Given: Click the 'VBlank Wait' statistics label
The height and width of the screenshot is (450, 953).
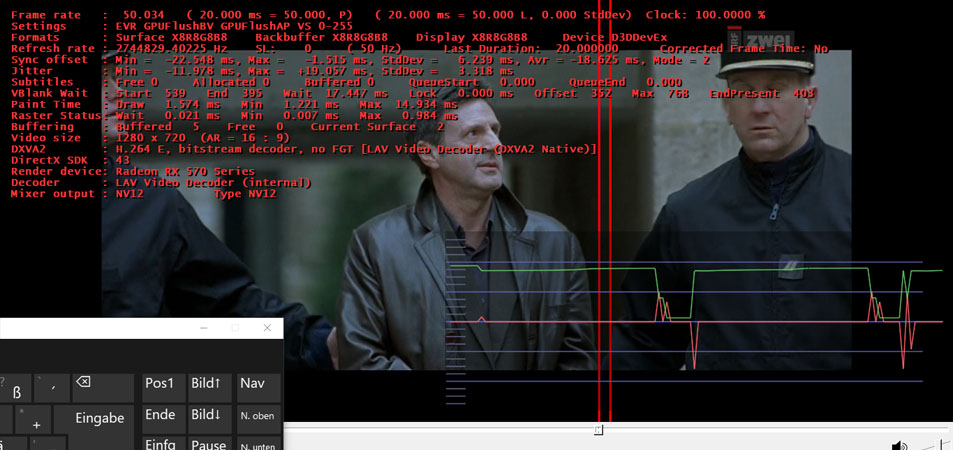Looking at the screenshot, I should [x=49, y=93].
